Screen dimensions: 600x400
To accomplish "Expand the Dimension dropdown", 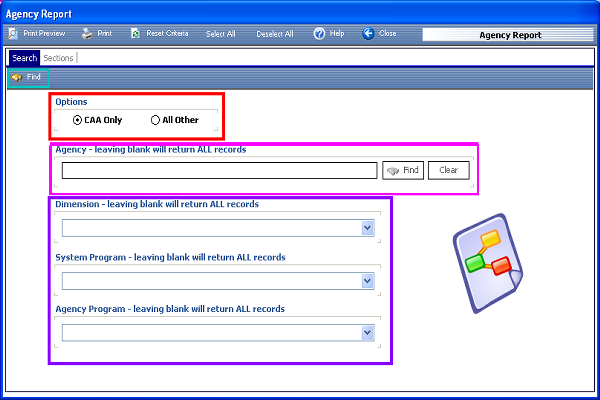I will tap(367, 228).
